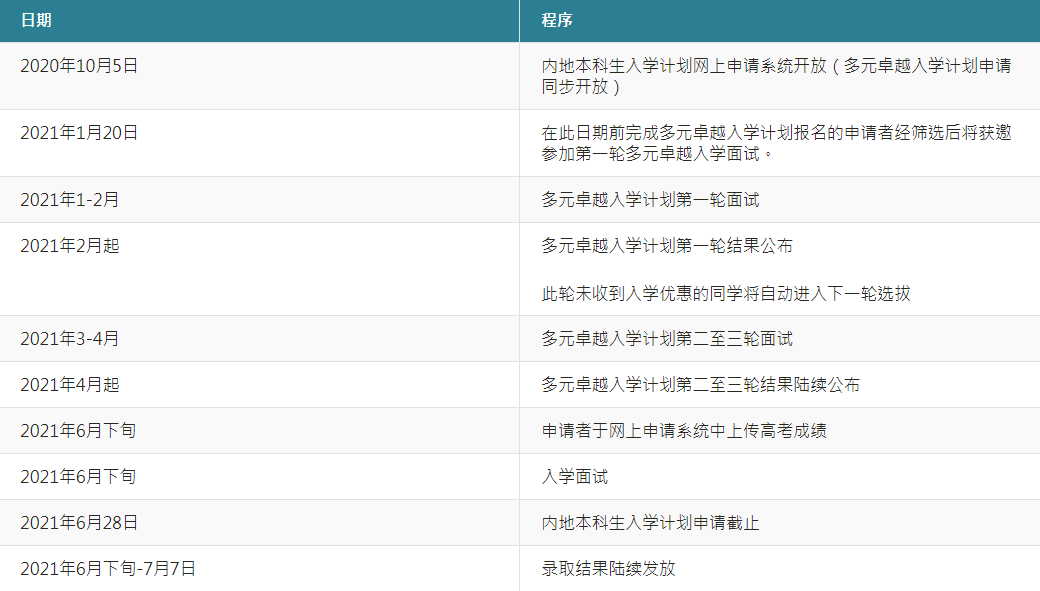Image resolution: width=1040 pixels, height=591 pixels.
Task: Select the date 2021年6月28日
Action: tap(79, 523)
